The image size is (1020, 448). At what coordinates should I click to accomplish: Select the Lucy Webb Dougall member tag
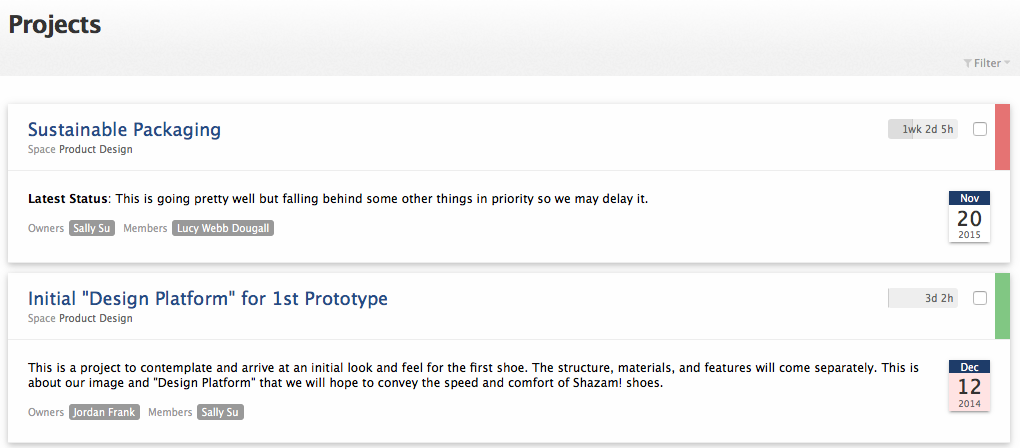223,228
